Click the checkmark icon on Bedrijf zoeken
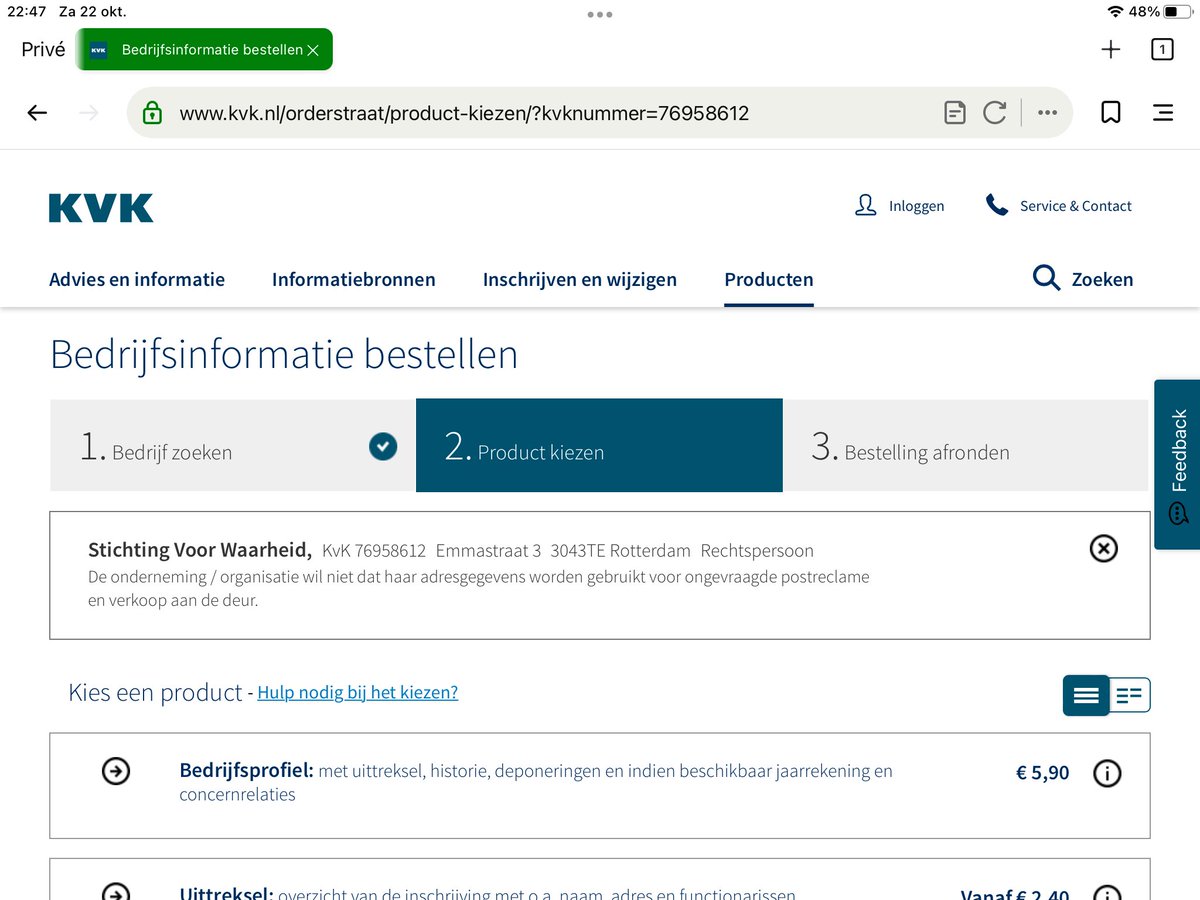Viewport: 1200px width, 900px height. 382,446
